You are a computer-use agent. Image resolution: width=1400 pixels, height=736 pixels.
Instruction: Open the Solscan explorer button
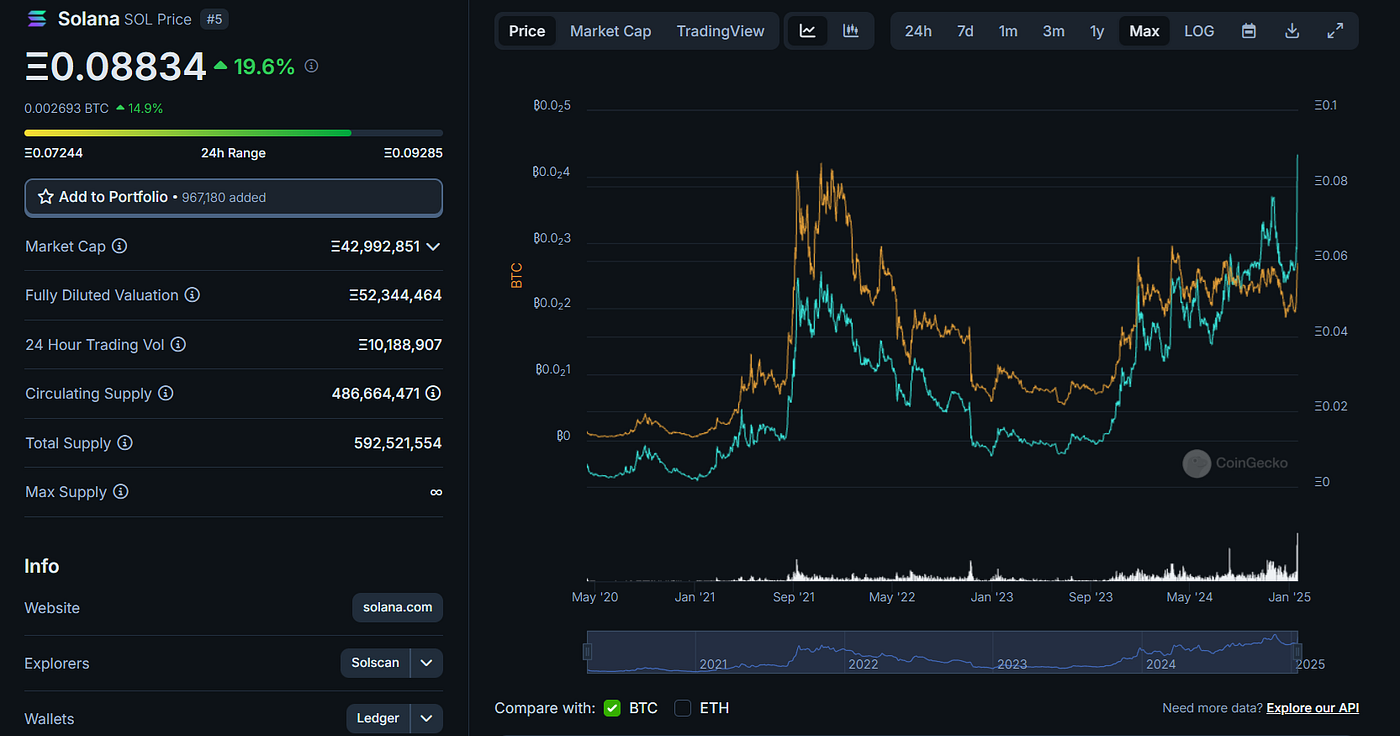(375, 663)
